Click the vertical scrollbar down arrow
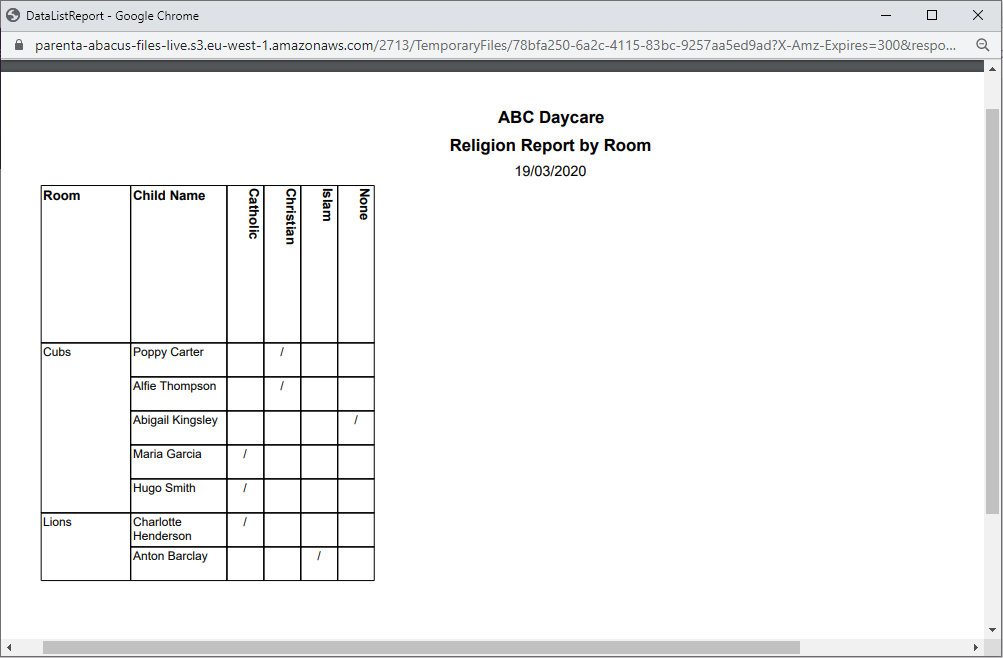The width and height of the screenshot is (1003, 658). 992,630
